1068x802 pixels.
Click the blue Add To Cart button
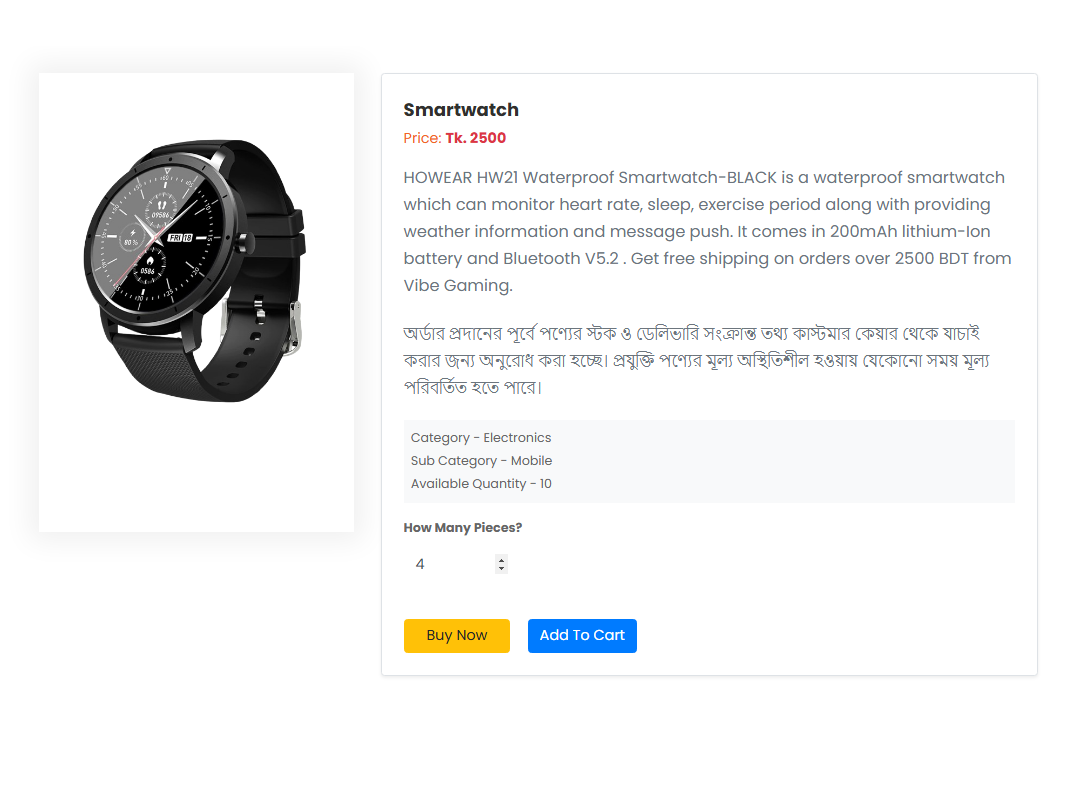[582, 636]
